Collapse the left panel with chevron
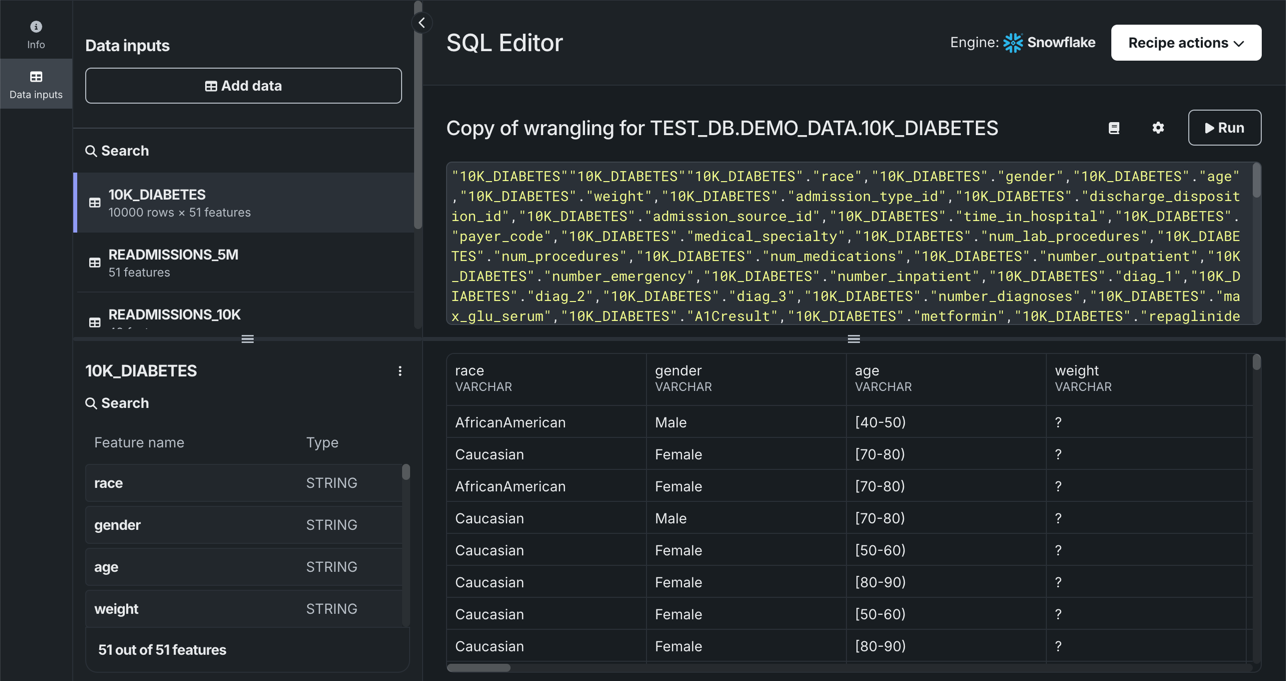This screenshot has width=1286, height=681. (422, 22)
